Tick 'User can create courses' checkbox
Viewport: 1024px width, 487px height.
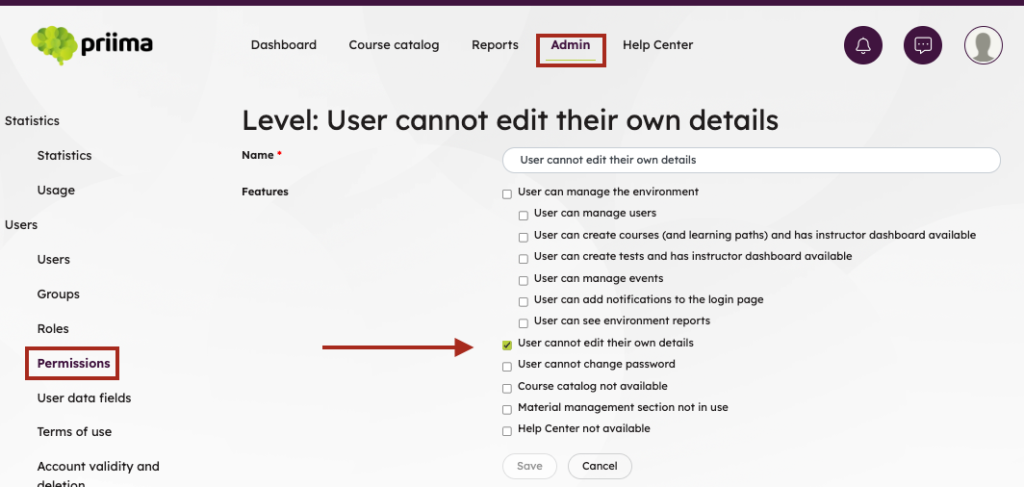(523, 238)
